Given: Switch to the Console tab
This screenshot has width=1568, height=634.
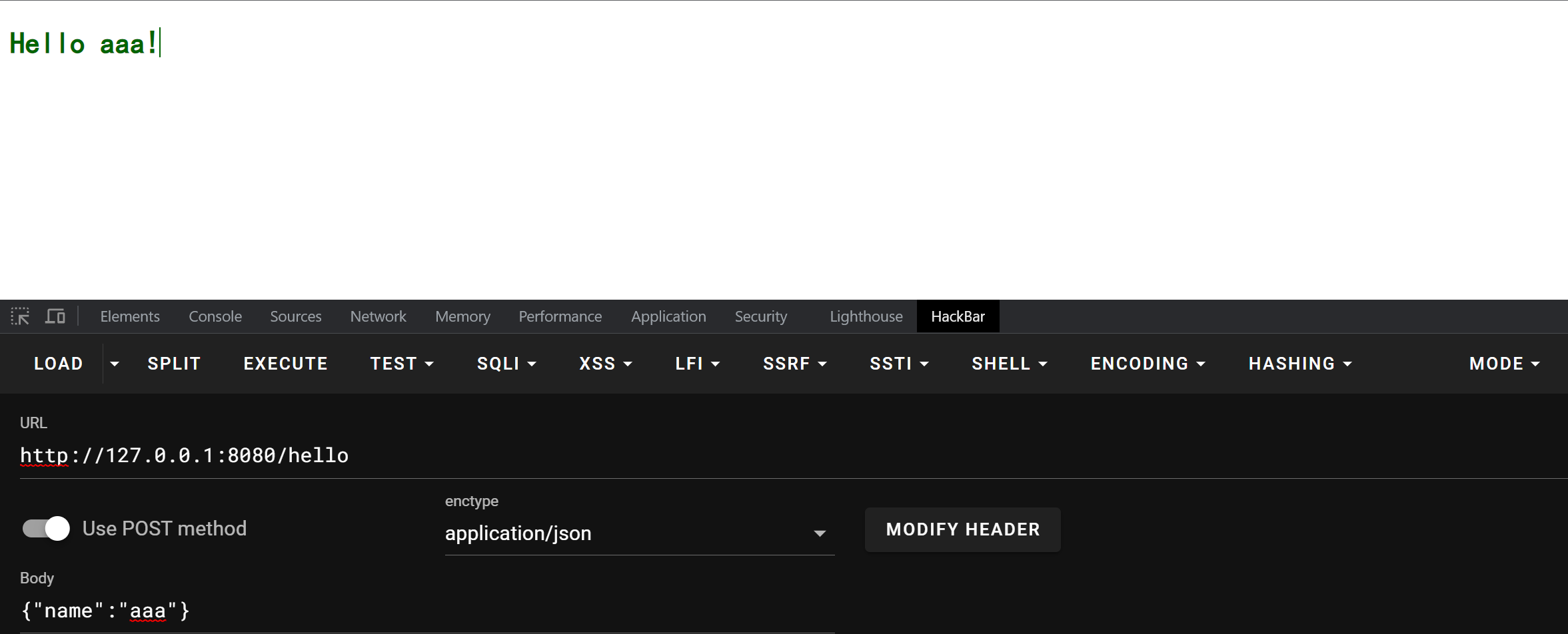Looking at the screenshot, I should [215, 316].
